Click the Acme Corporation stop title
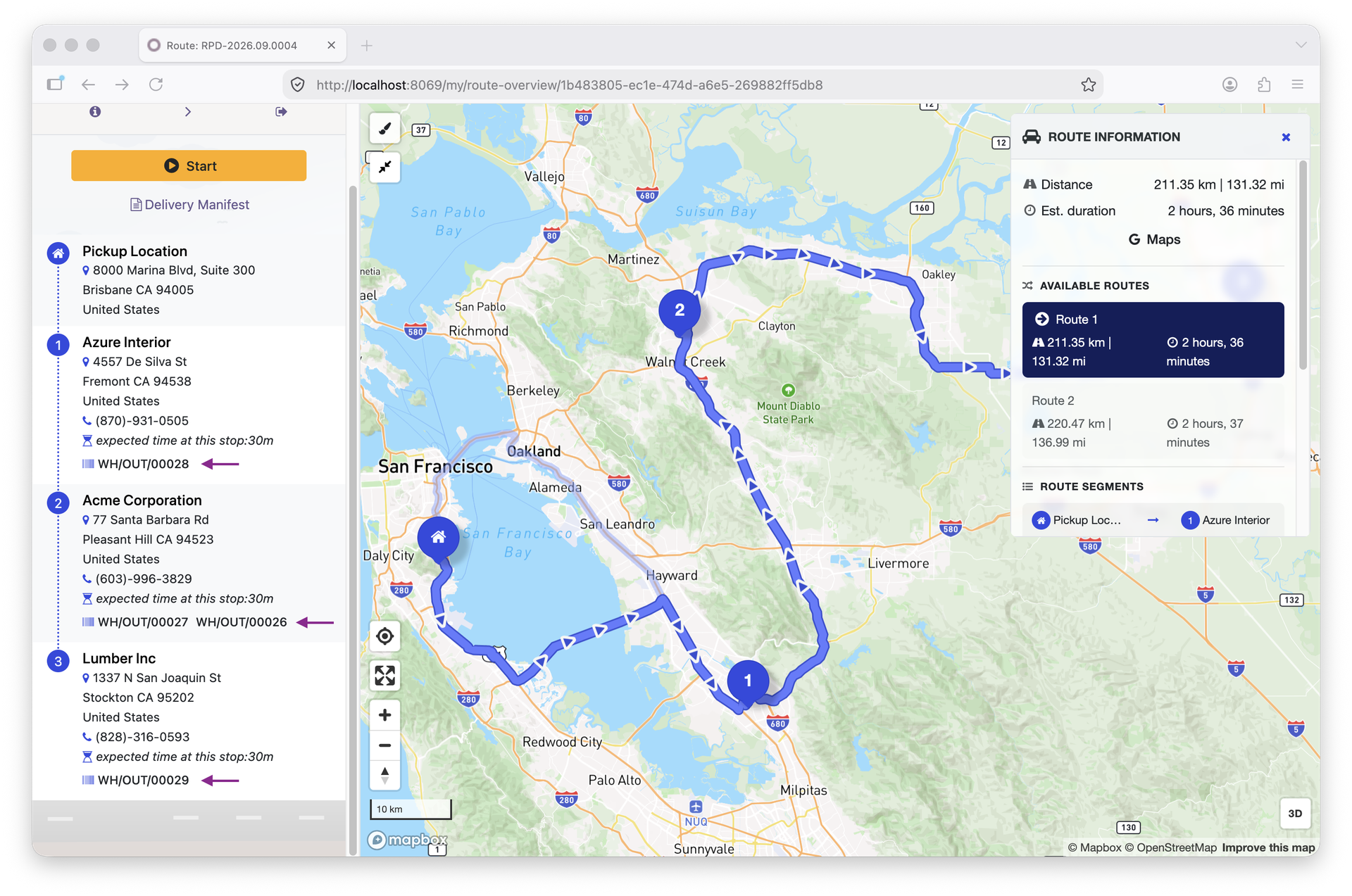Screen dimensions: 1352x896 pos(142,500)
